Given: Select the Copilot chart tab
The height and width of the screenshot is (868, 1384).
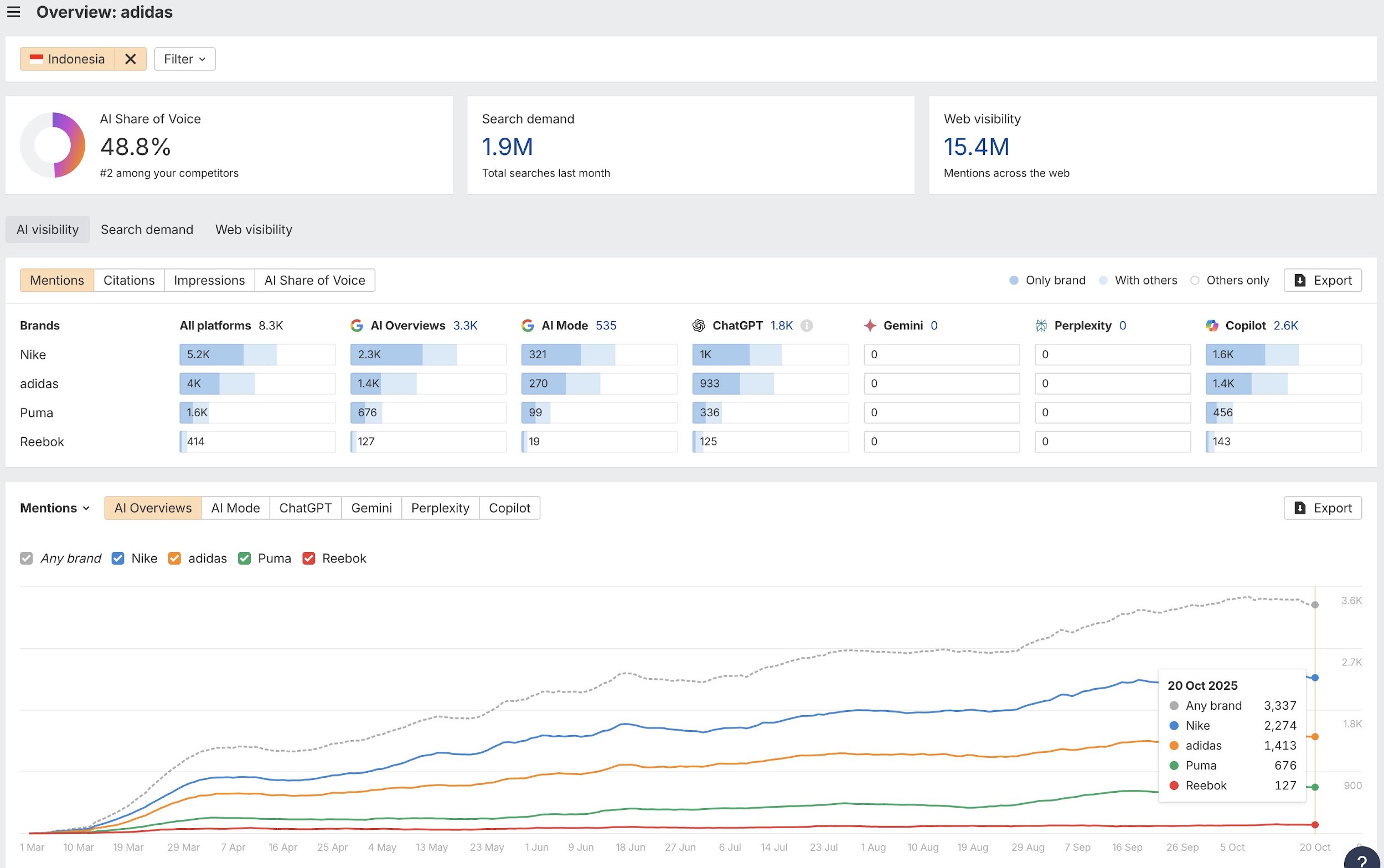Looking at the screenshot, I should pos(509,508).
